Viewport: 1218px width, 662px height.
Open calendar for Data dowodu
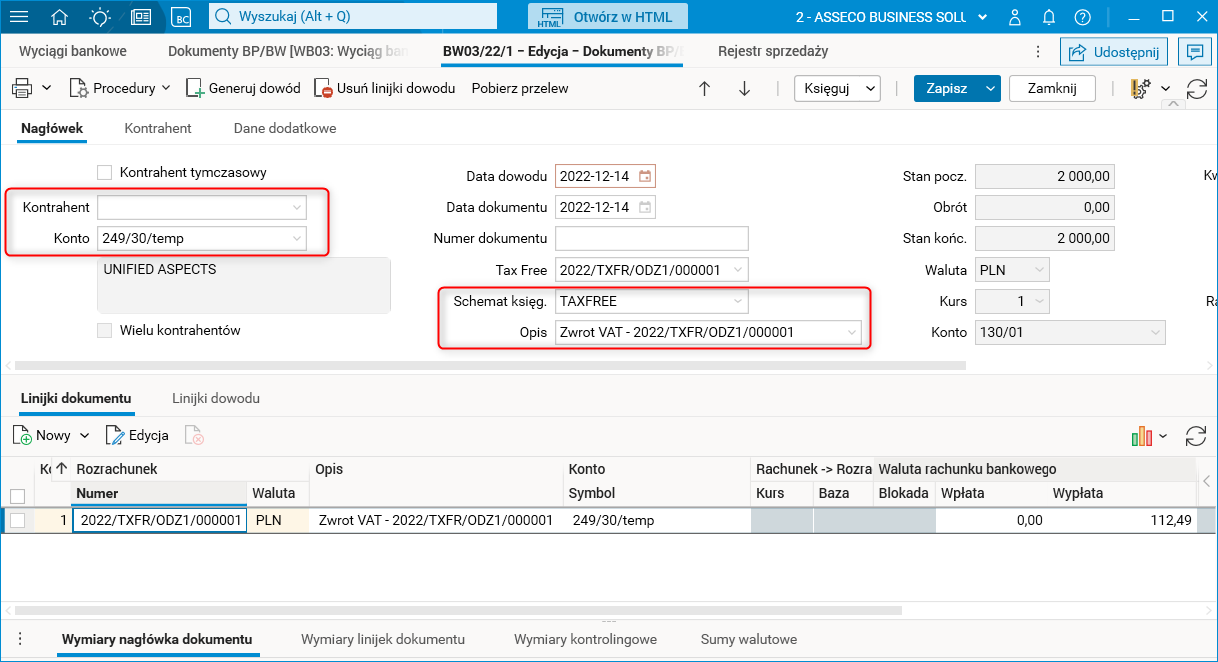645,176
